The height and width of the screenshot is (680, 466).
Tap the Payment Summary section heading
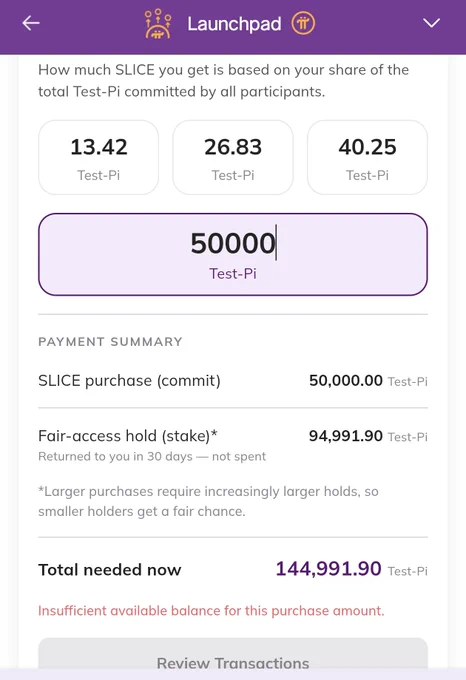(110, 342)
